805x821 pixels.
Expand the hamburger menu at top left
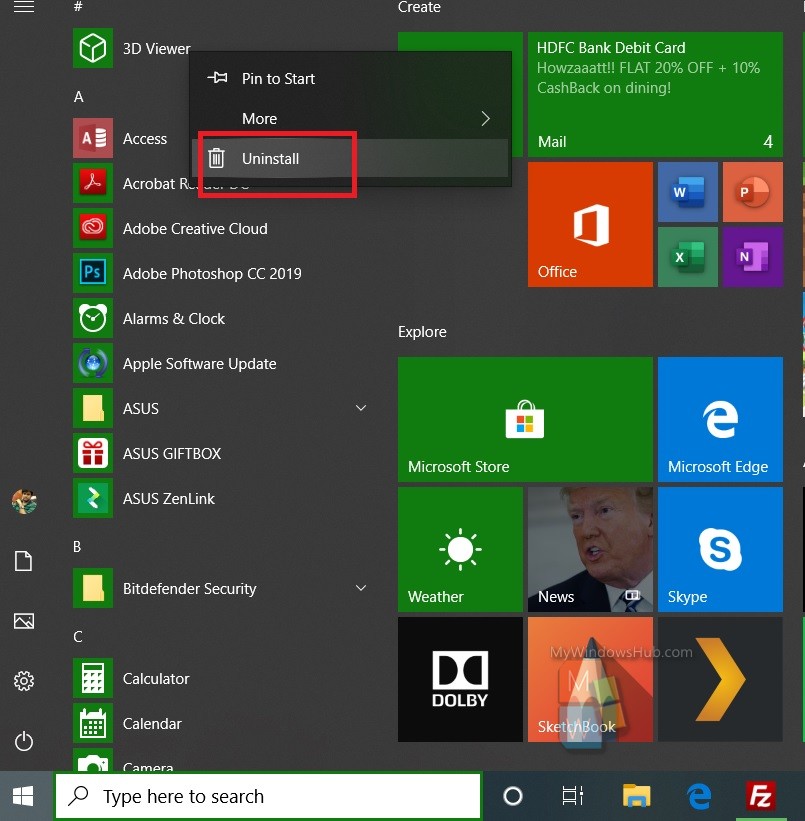point(24,7)
